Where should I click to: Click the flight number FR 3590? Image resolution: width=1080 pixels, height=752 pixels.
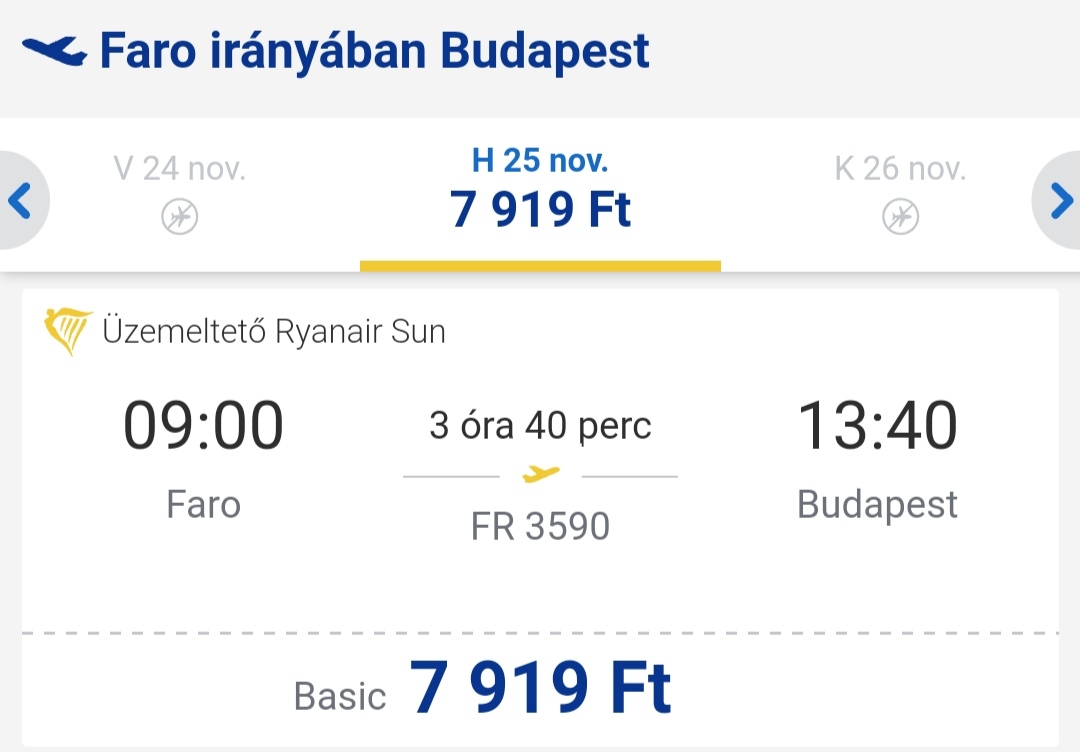coord(540,526)
